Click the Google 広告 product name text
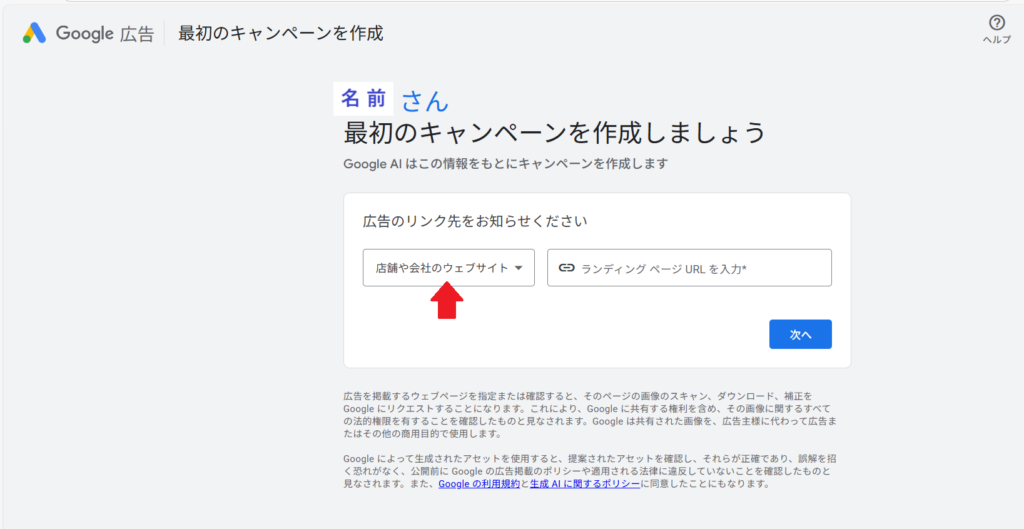Image resolution: width=1024 pixels, height=529 pixels. coord(104,33)
